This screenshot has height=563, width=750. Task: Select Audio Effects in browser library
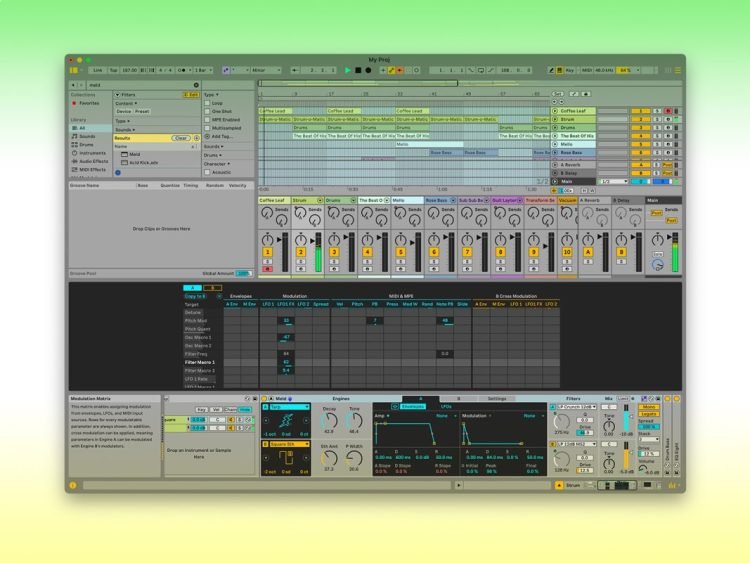[x=95, y=161]
